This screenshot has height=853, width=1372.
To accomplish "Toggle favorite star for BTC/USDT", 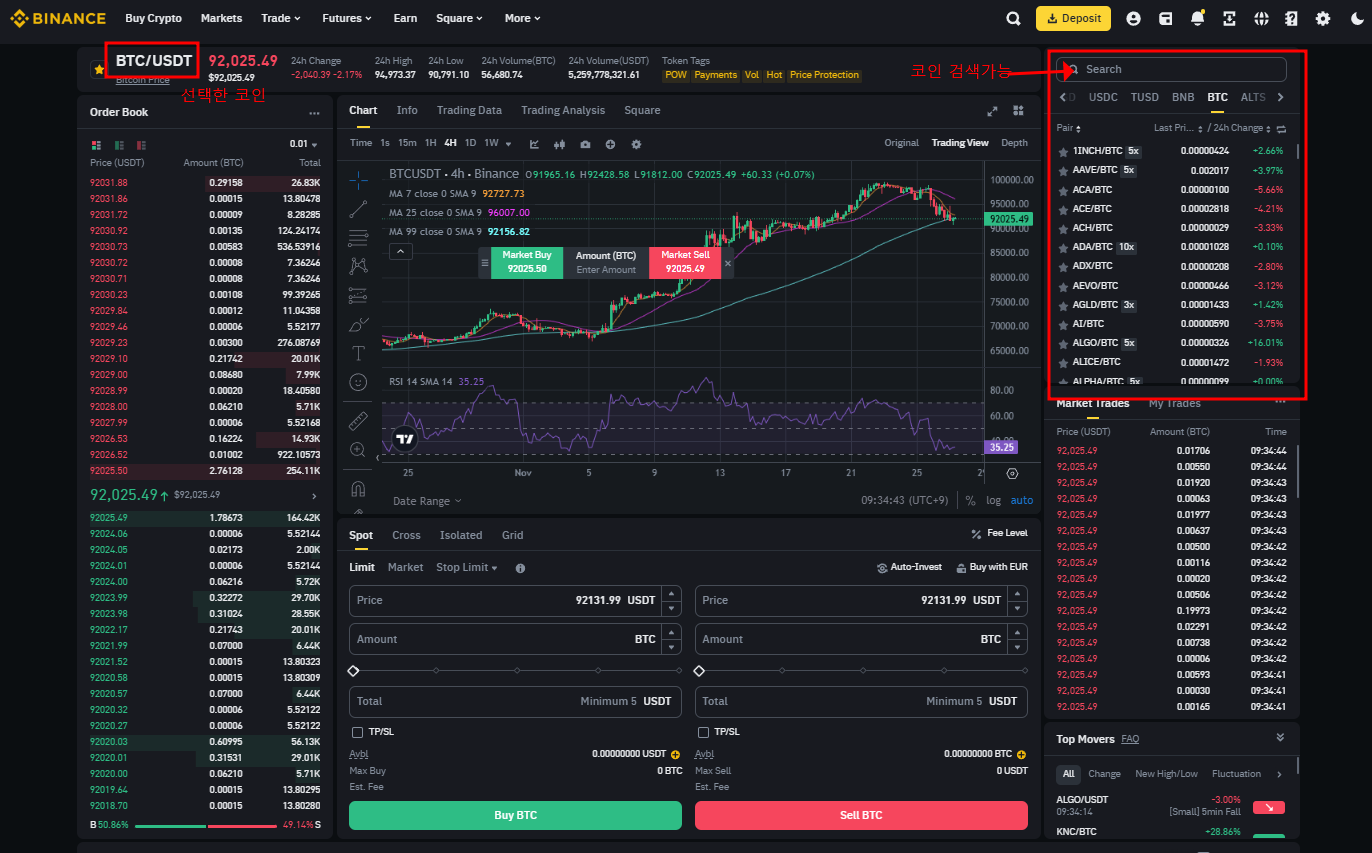I will [x=99, y=69].
